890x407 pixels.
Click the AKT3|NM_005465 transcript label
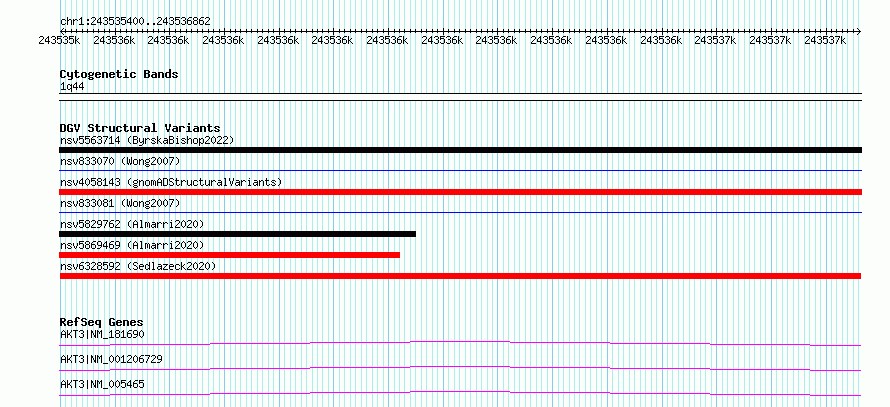(x=102, y=384)
